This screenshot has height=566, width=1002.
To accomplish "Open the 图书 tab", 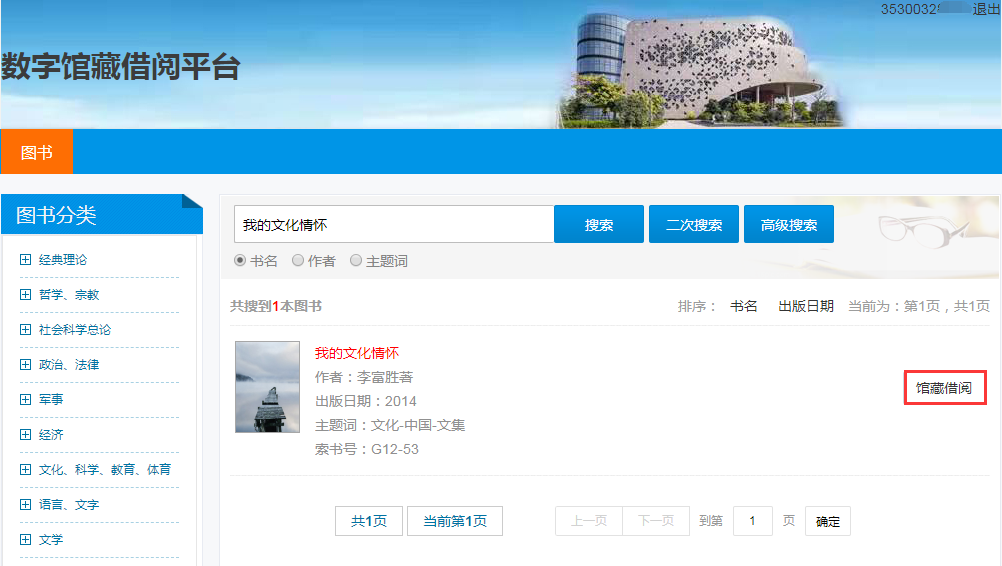I will tap(37, 152).
